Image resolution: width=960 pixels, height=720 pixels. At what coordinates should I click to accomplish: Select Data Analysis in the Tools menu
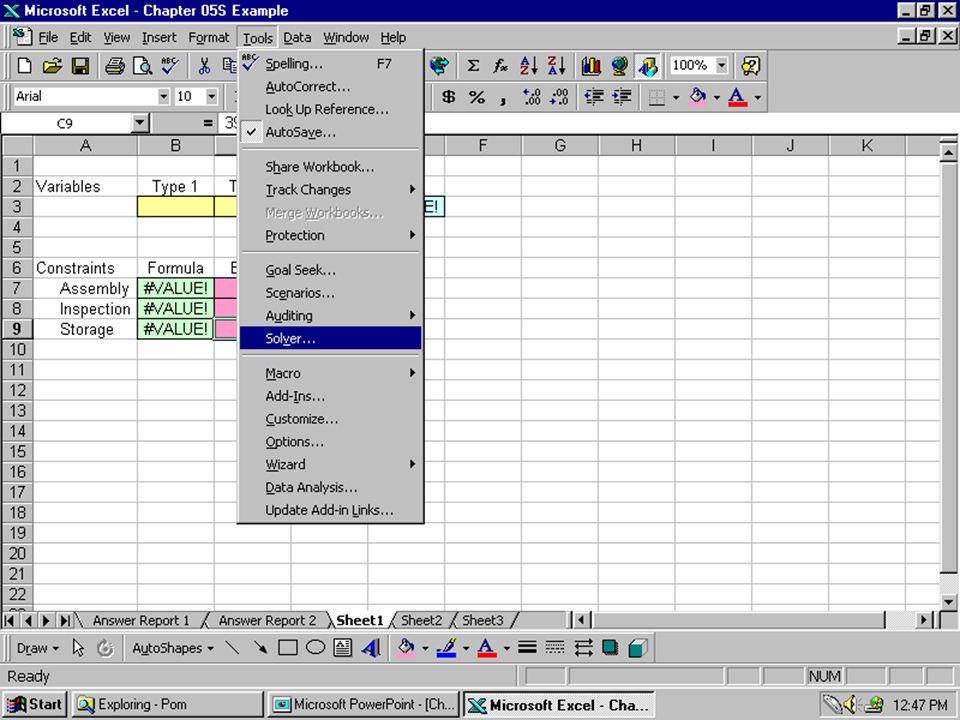331,487
